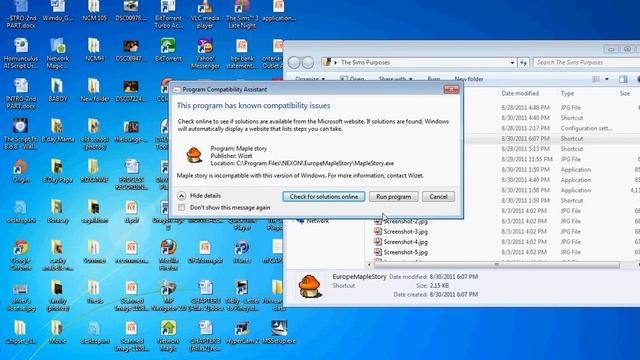This screenshot has width=640, height=360.
Task: Select NCM 105 folder on desktop
Action: pyautogui.click(x=94, y=11)
